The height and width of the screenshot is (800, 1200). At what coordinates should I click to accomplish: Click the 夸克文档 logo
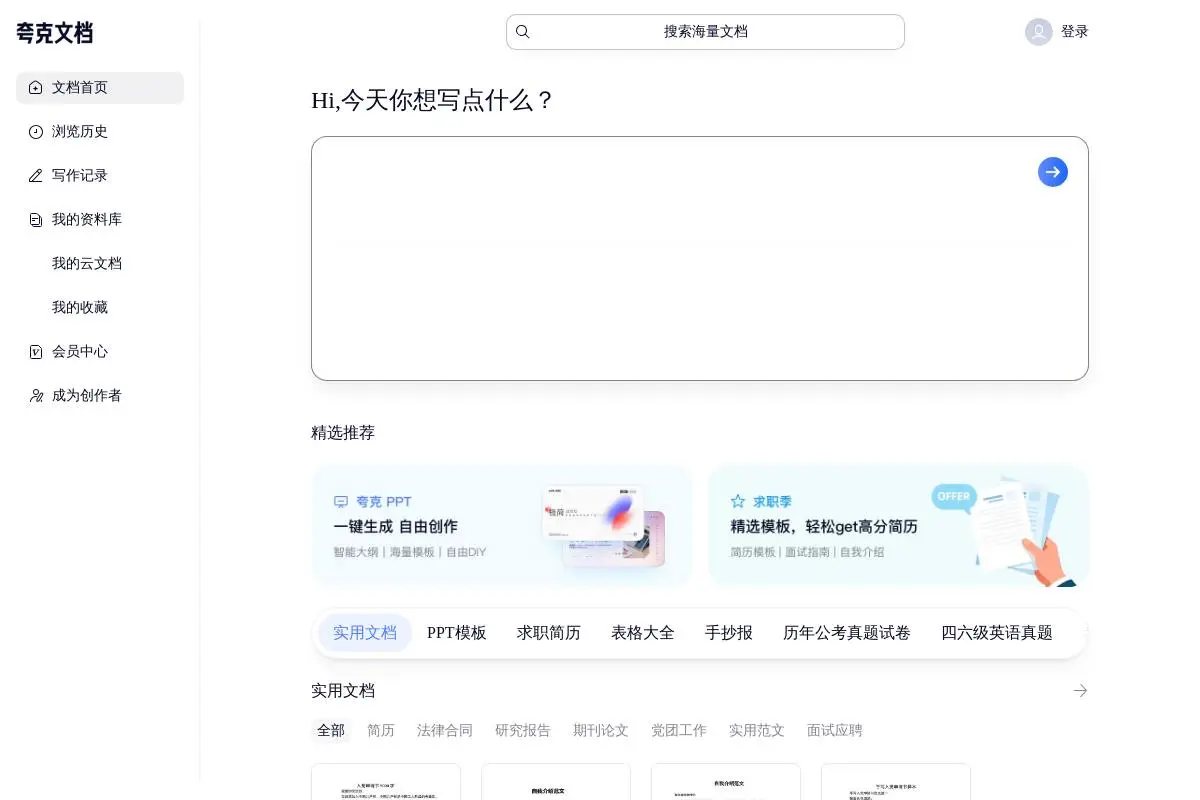[x=54, y=33]
